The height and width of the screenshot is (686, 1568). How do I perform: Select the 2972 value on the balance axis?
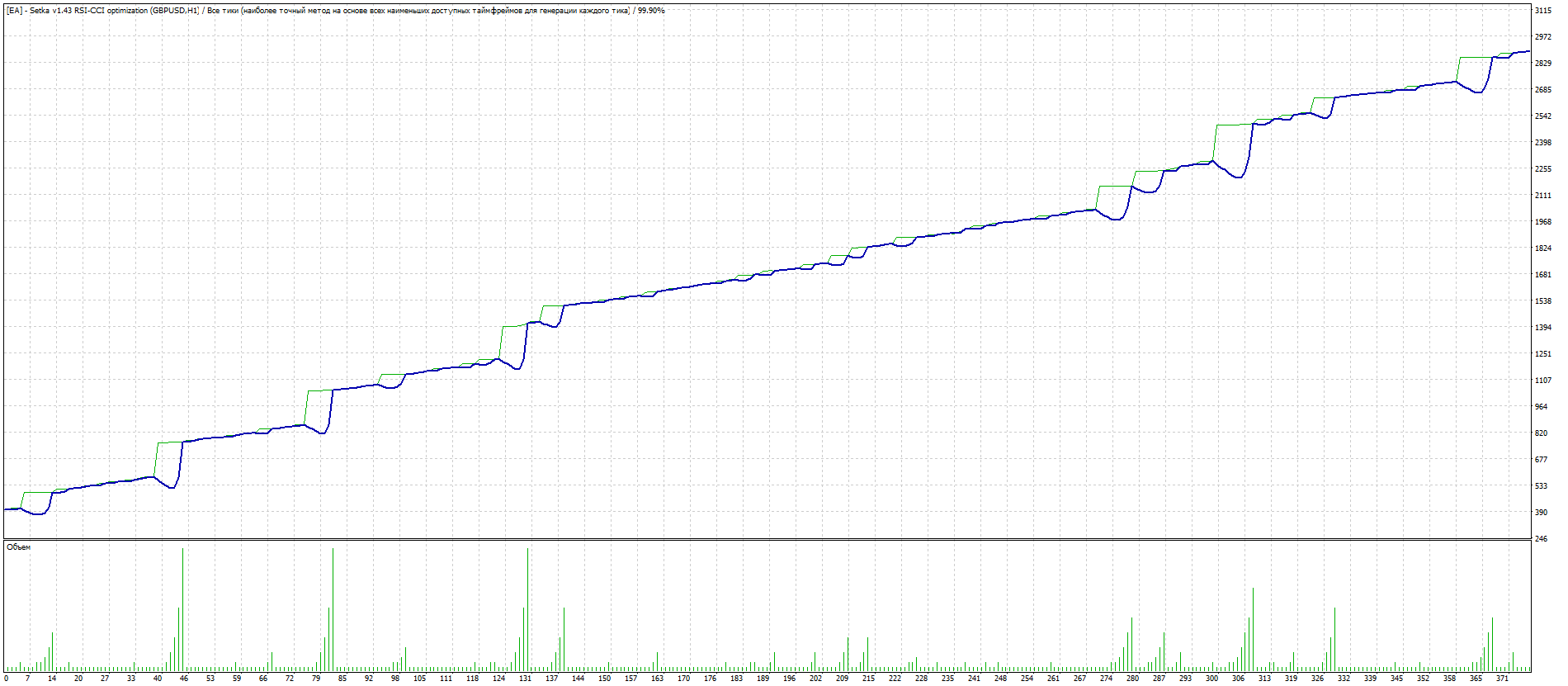pos(1543,37)
